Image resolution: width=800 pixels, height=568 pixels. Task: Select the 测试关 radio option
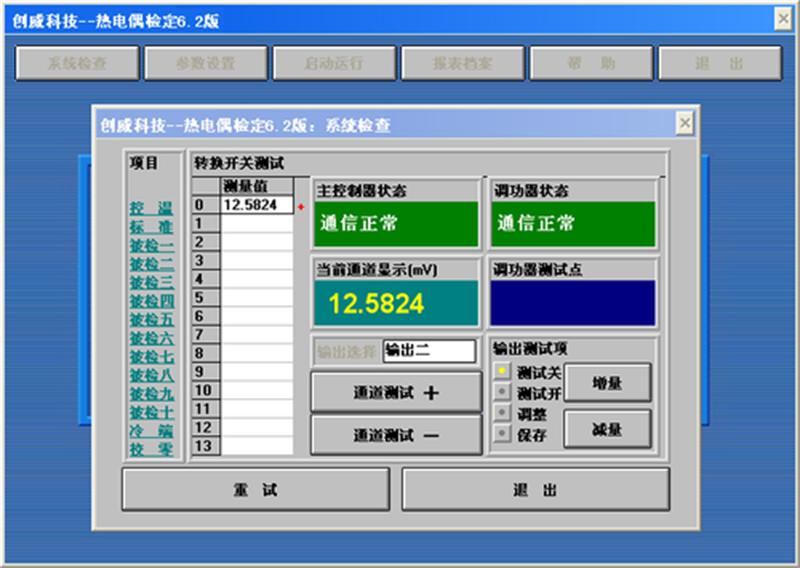(504, 372)
